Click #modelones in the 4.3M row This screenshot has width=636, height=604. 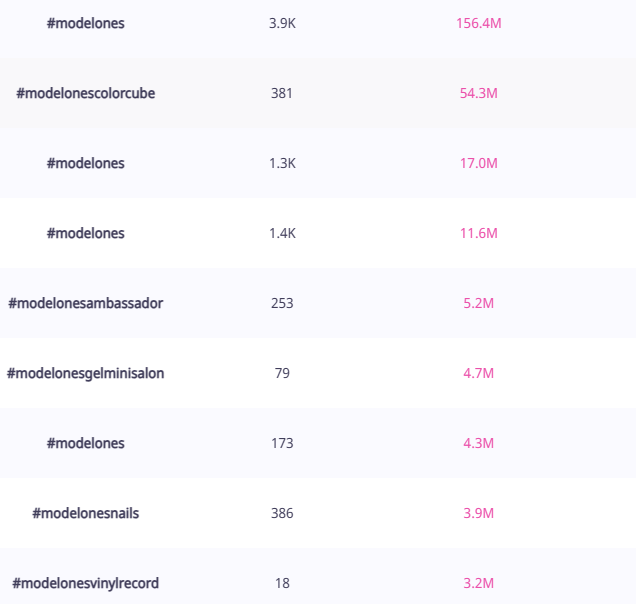(x=86, y=443)
